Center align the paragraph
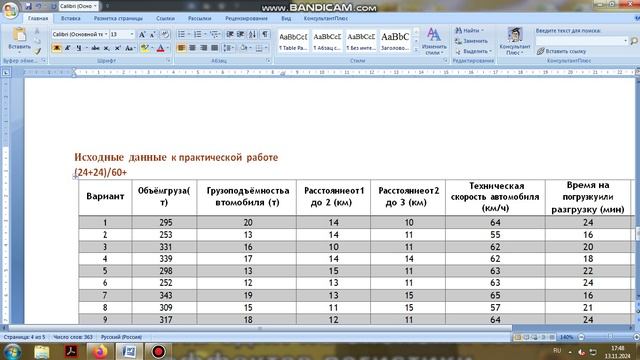The image size is (640, 360). 192,48
